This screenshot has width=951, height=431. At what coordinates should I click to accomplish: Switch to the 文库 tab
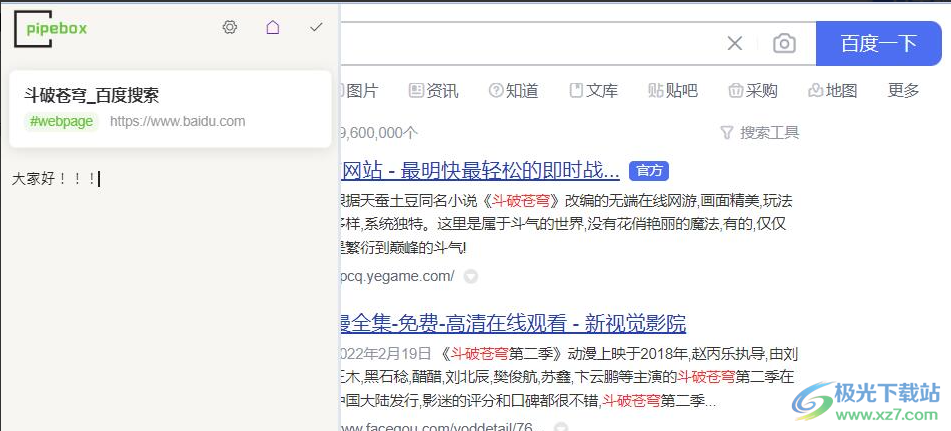[594, 91]
